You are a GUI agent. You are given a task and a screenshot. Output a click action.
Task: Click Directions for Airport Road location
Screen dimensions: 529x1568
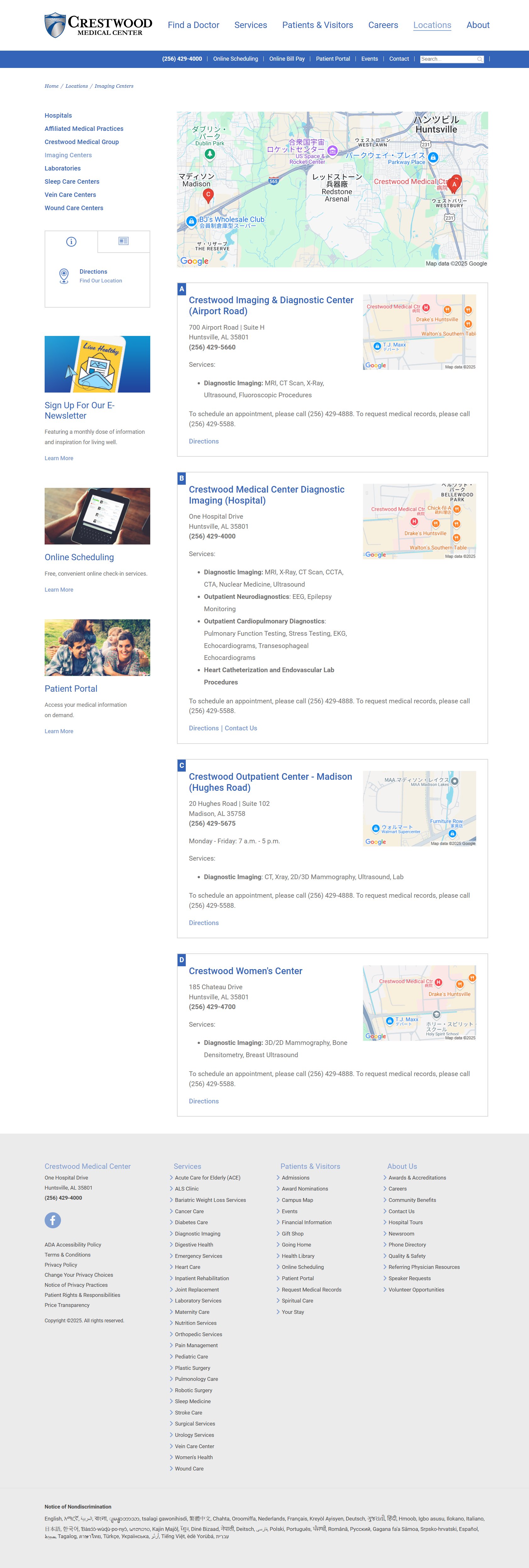204,441
